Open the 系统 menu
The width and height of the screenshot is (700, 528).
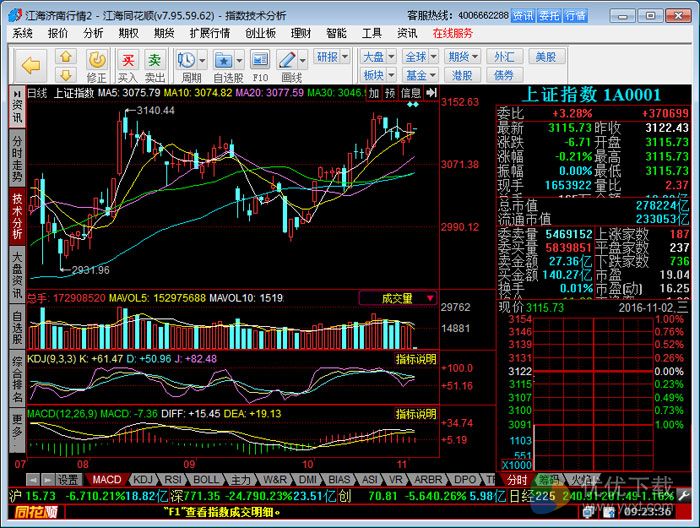point(22,33)
